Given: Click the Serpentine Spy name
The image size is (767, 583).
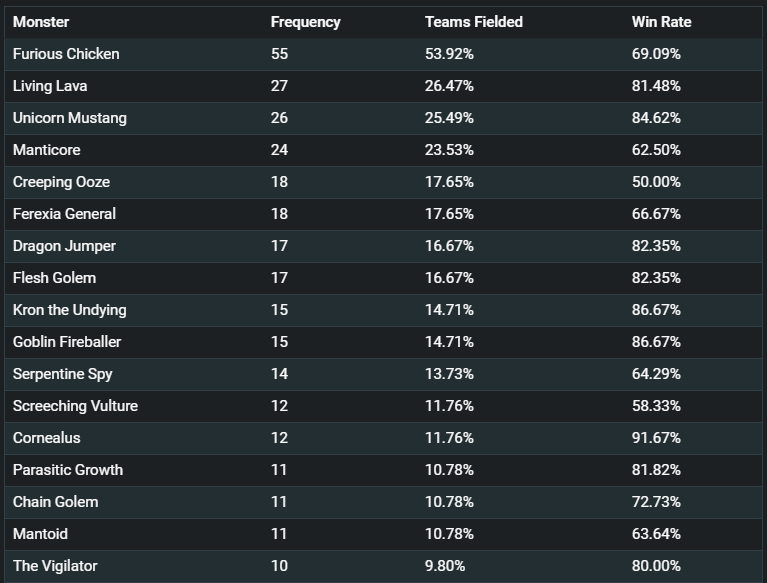Looking at the screenshot, I should (x=63, y=374).
